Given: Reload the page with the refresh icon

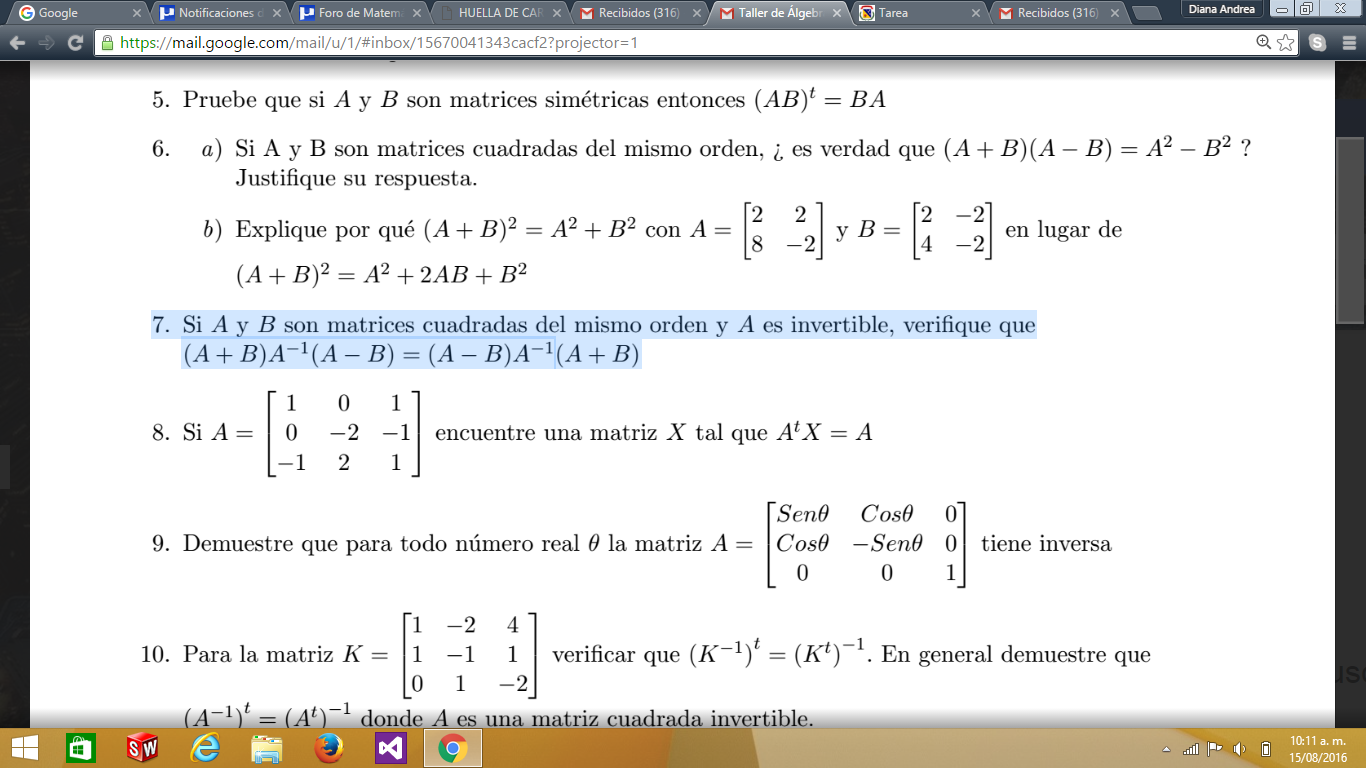Looking at the screenshot, I should 74,43.
